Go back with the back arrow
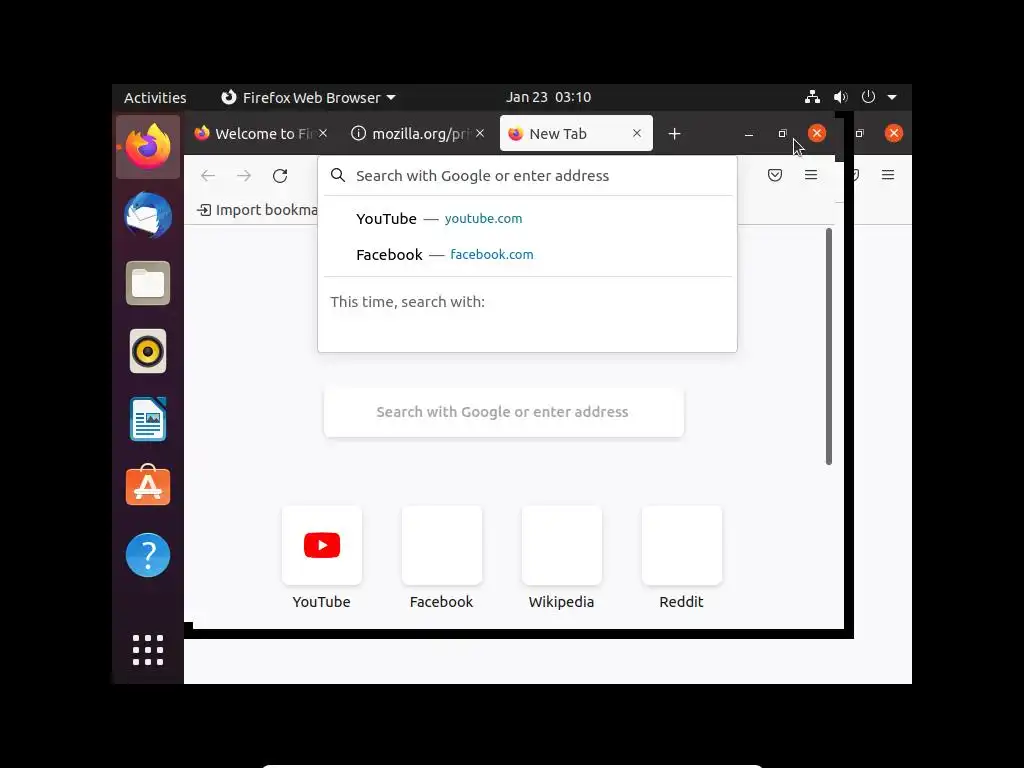This screenshot has width=1024, height=768. tap(208, 176)
